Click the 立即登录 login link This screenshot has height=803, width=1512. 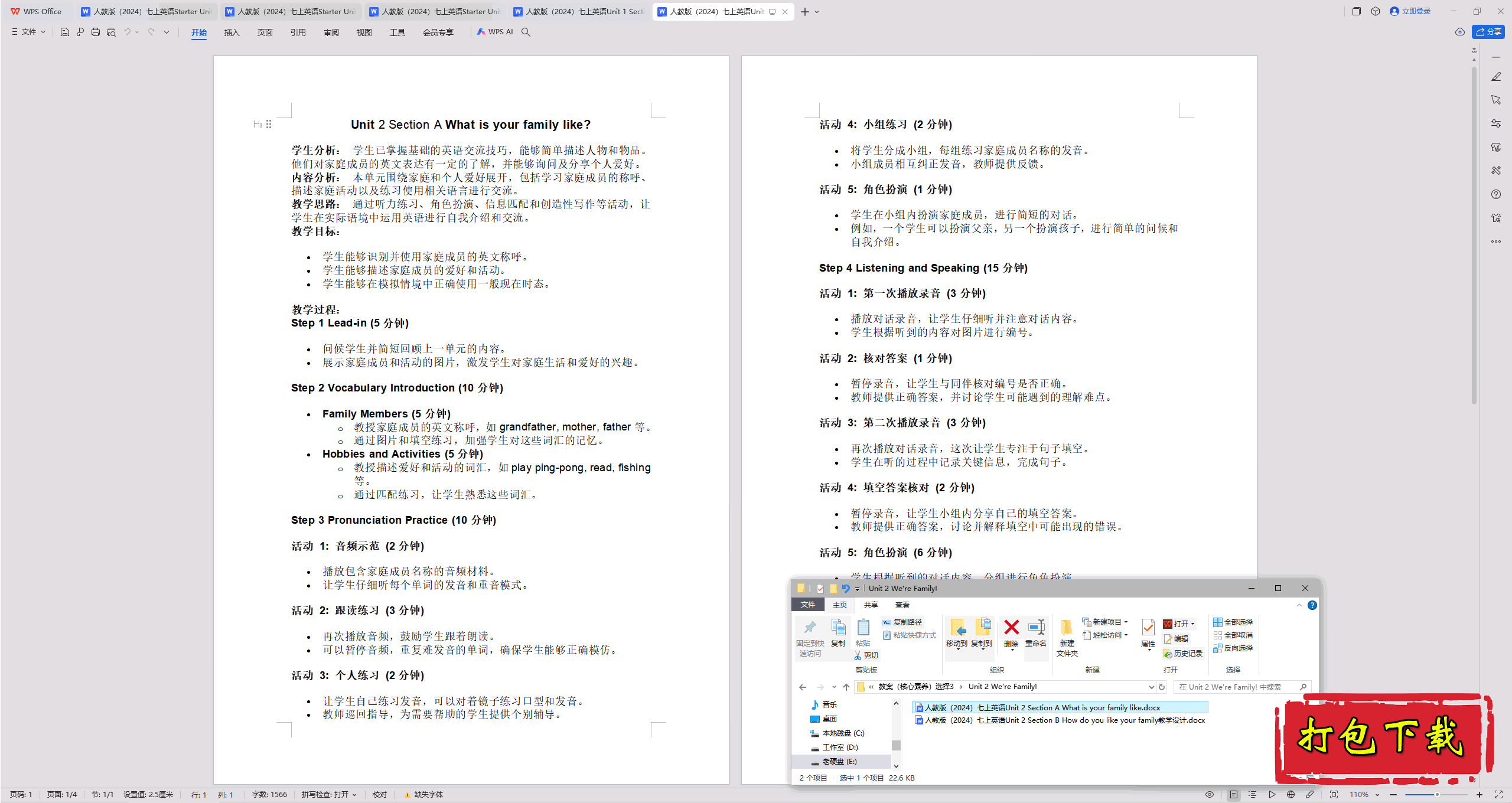1410,11
